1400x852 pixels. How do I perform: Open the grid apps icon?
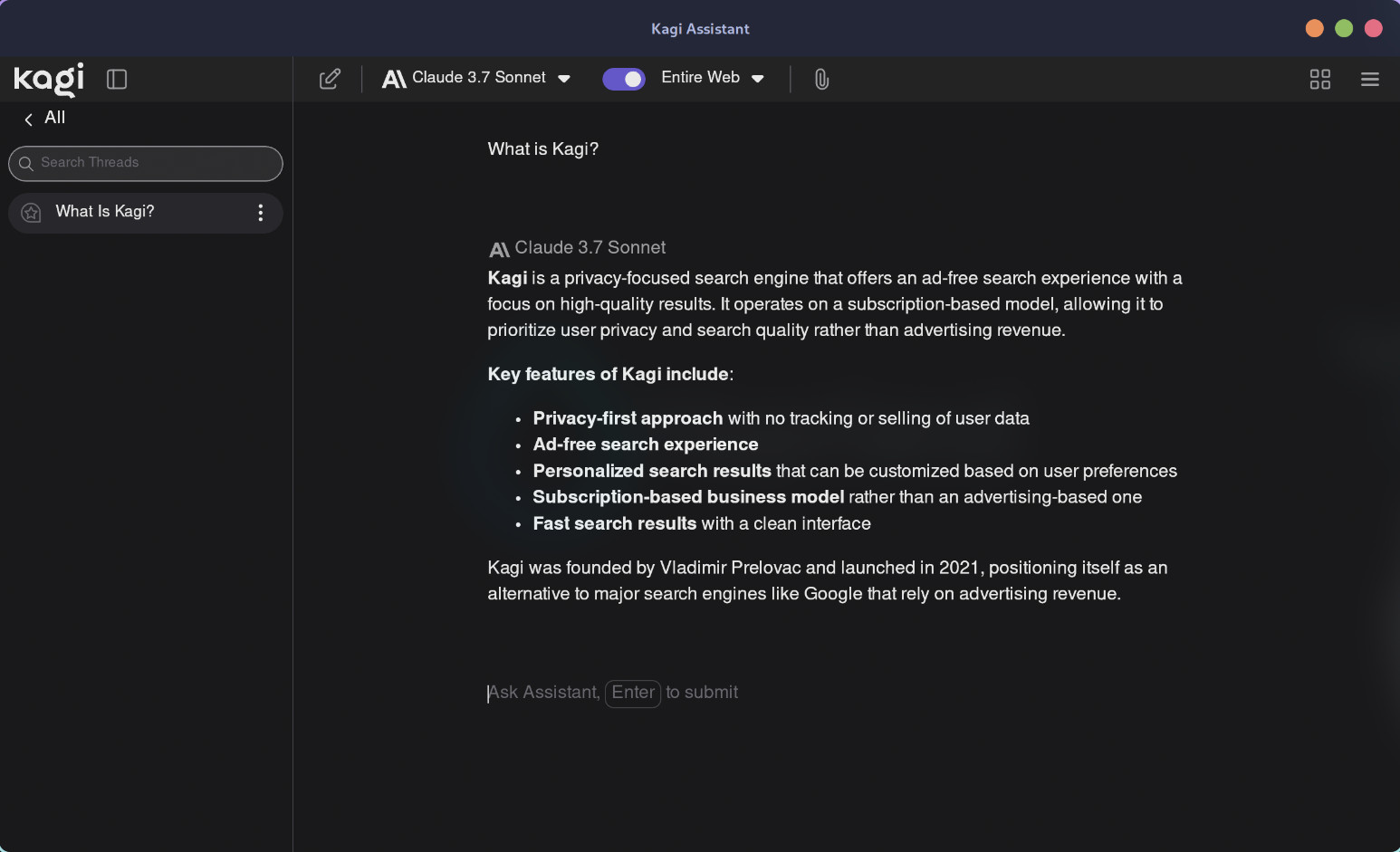point(1319,80)
